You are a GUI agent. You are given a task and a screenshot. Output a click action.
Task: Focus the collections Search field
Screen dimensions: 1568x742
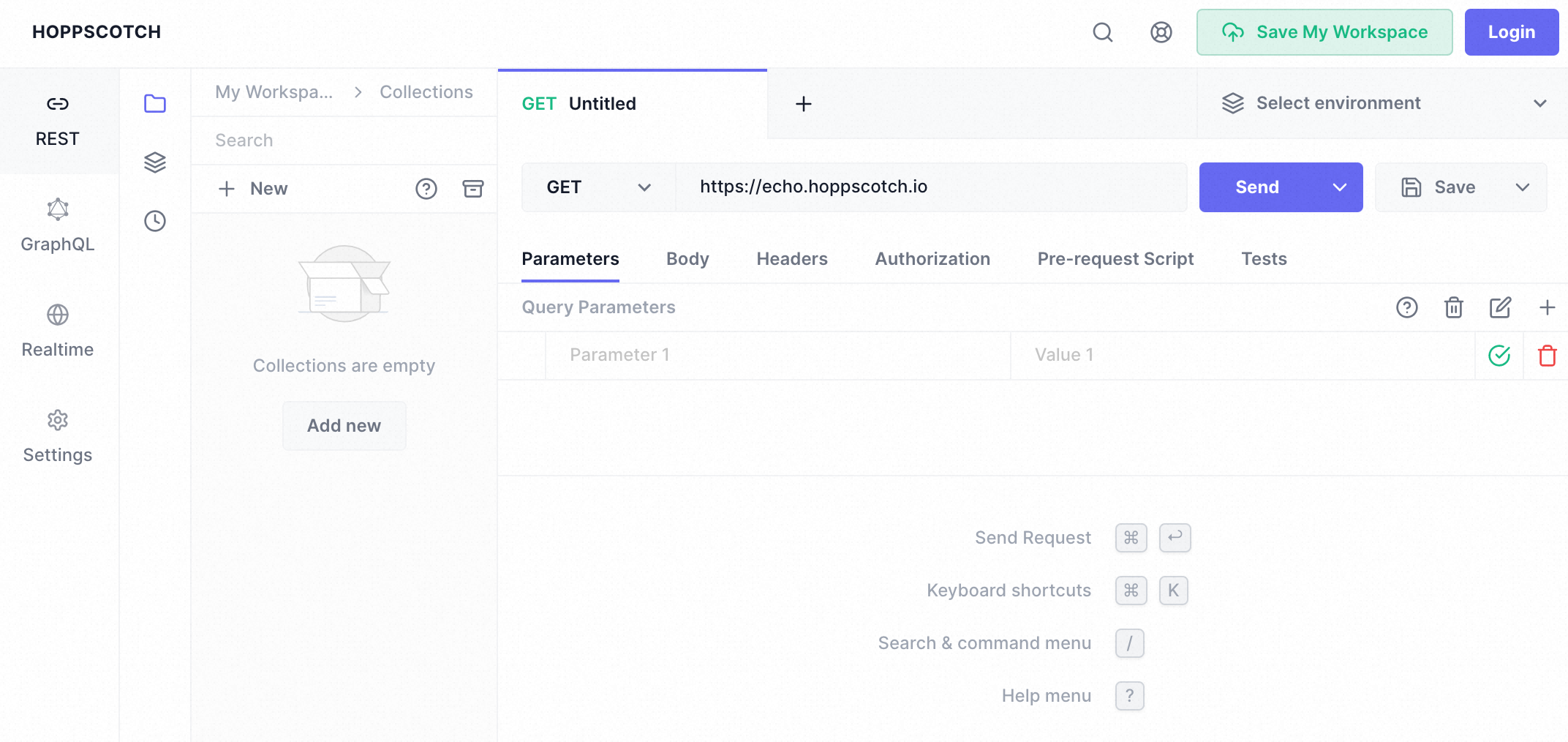coord(344,140)
